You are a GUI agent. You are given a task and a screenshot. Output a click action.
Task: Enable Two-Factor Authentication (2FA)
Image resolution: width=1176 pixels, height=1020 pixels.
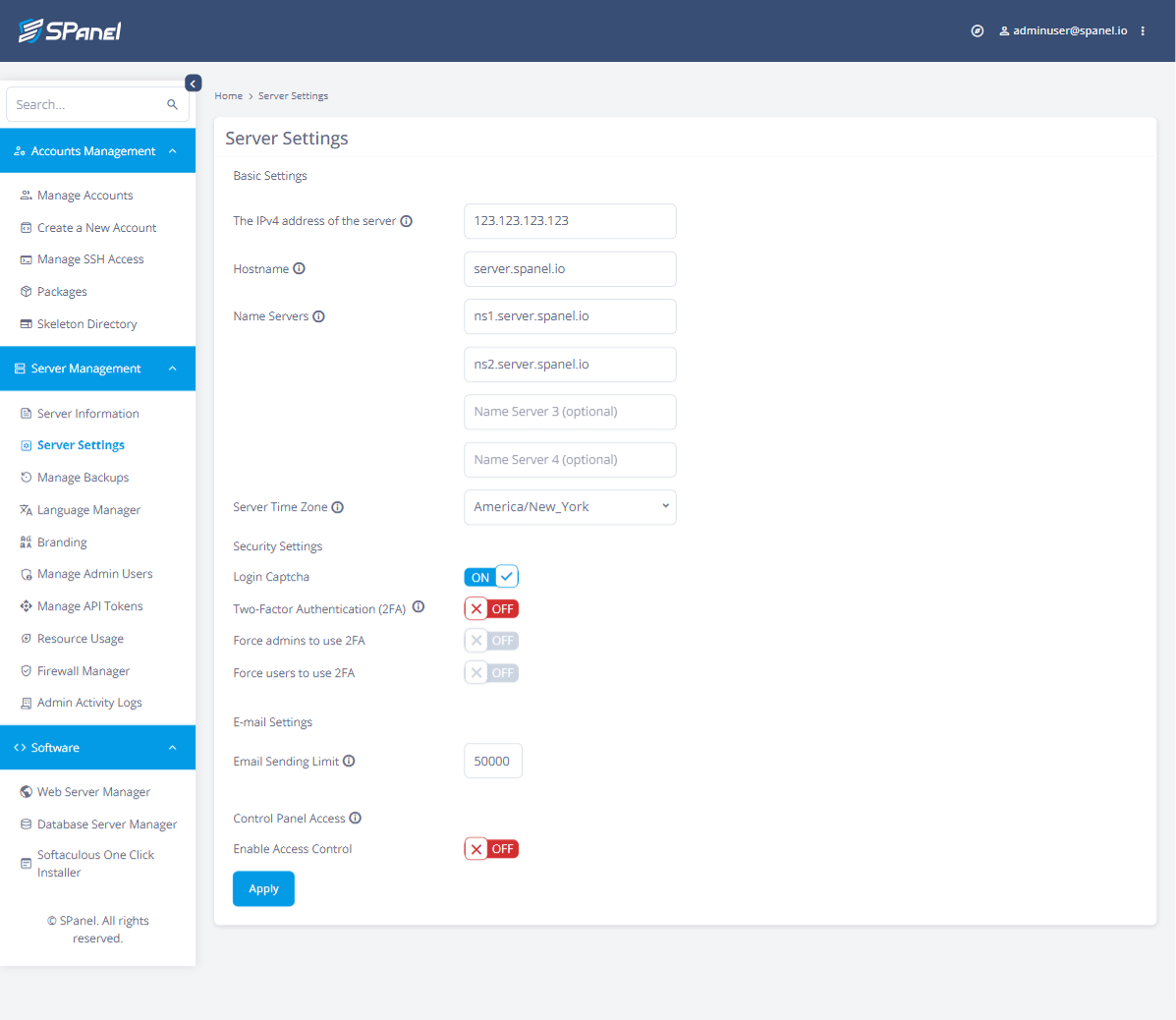490,608
